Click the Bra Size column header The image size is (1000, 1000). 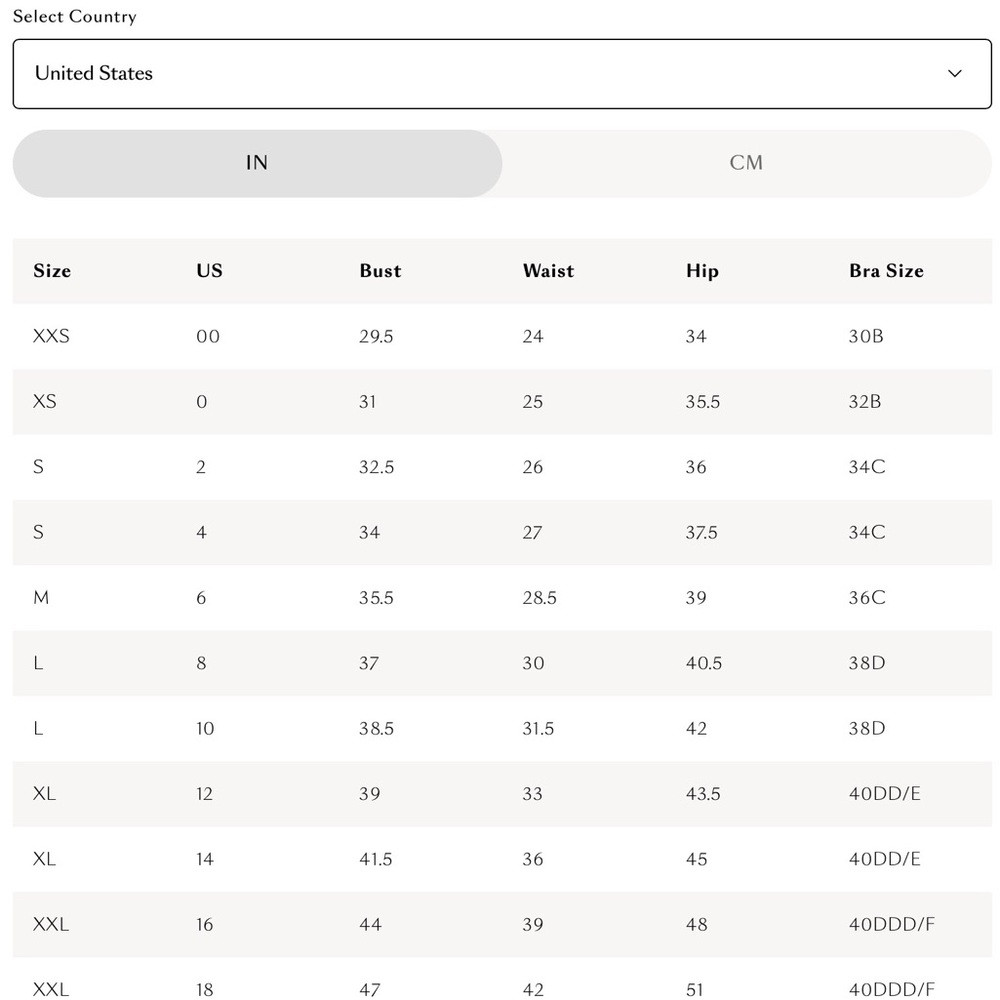[886, 271]
